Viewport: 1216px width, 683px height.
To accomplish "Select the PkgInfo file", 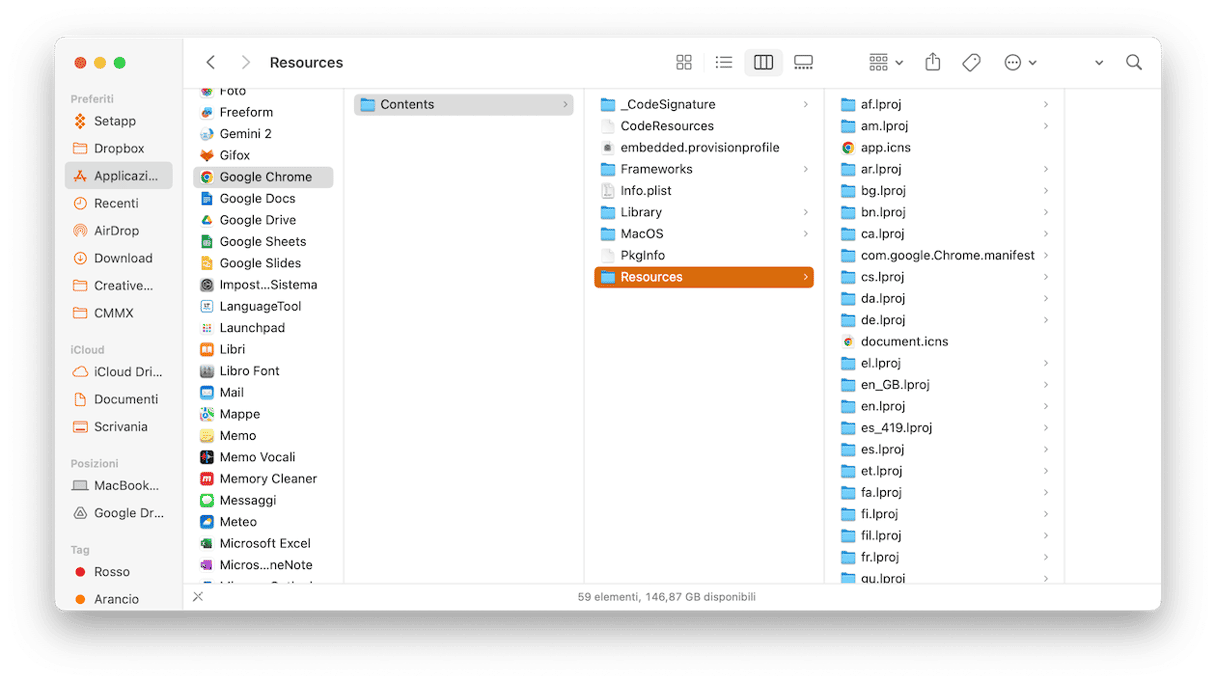I will pos(704,255).
